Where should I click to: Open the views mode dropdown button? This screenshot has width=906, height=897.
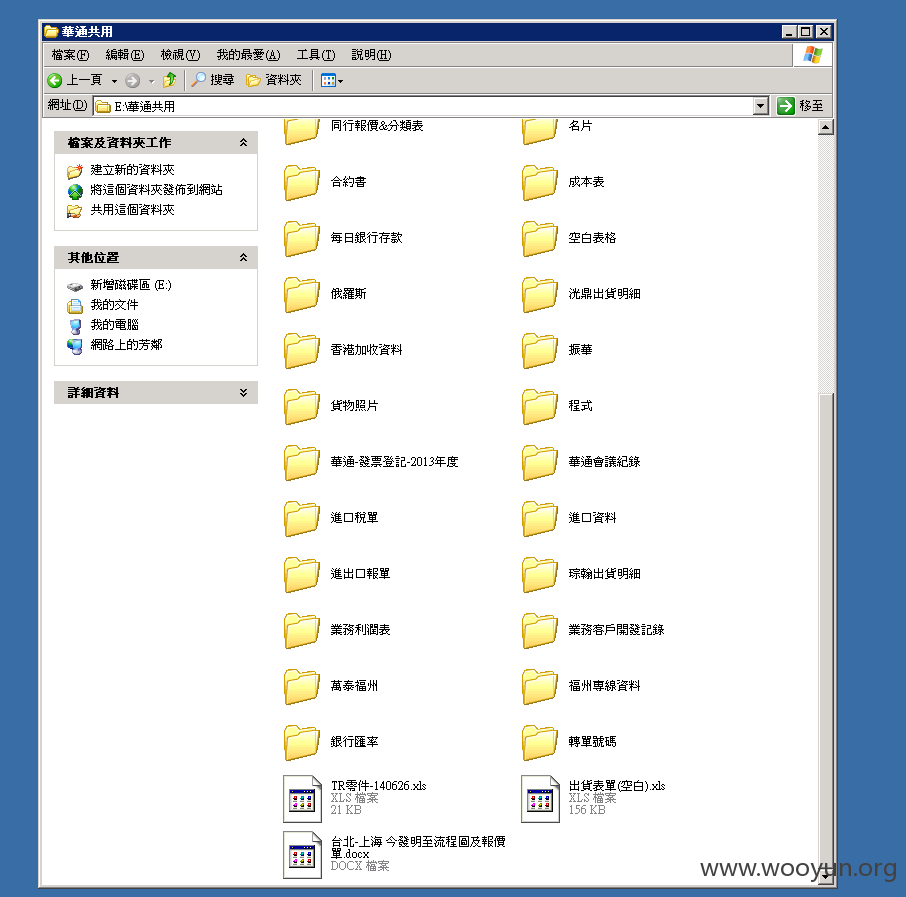coord(332,80)
